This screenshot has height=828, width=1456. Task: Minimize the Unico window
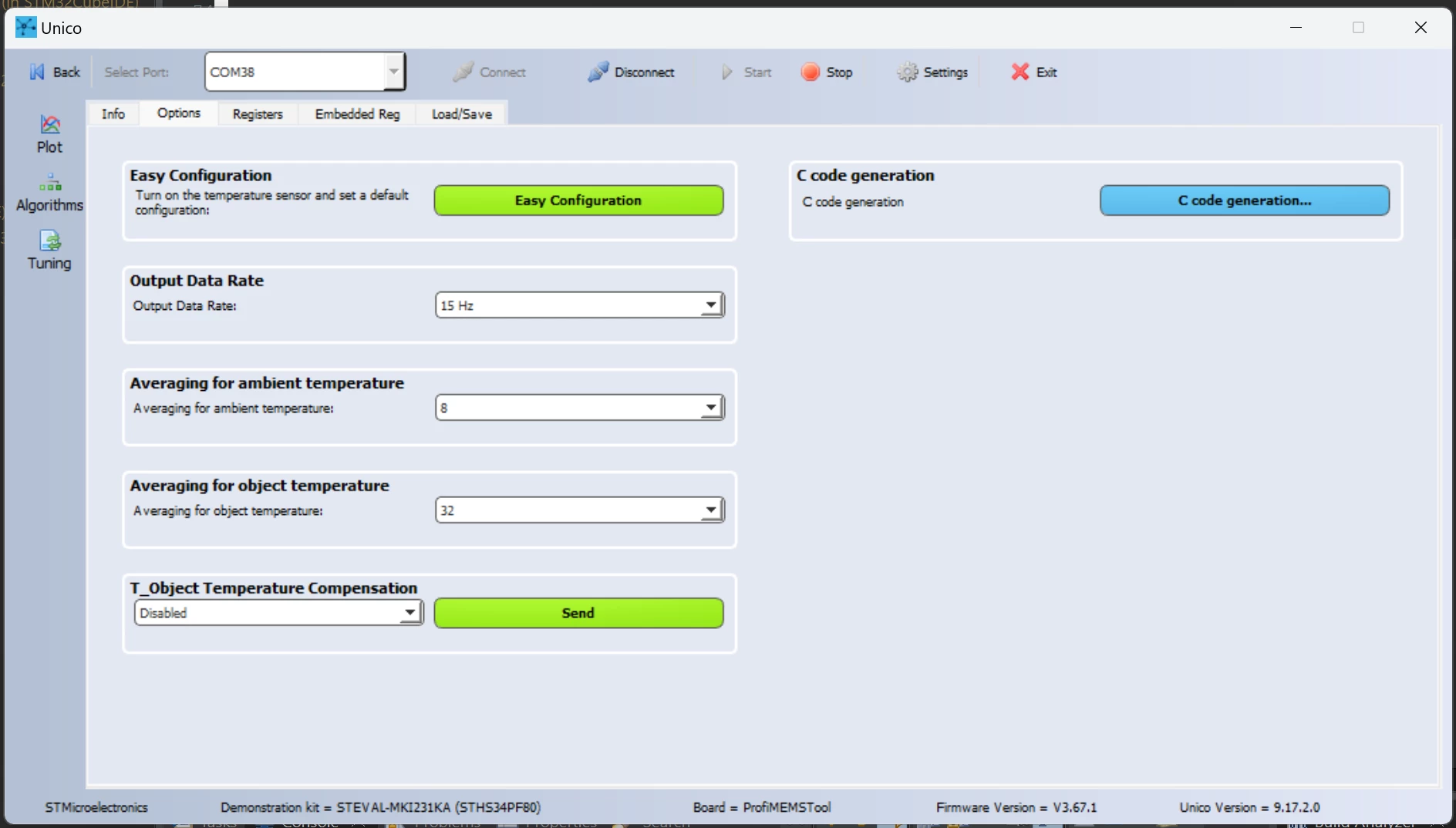click(x=1296, y=28)
